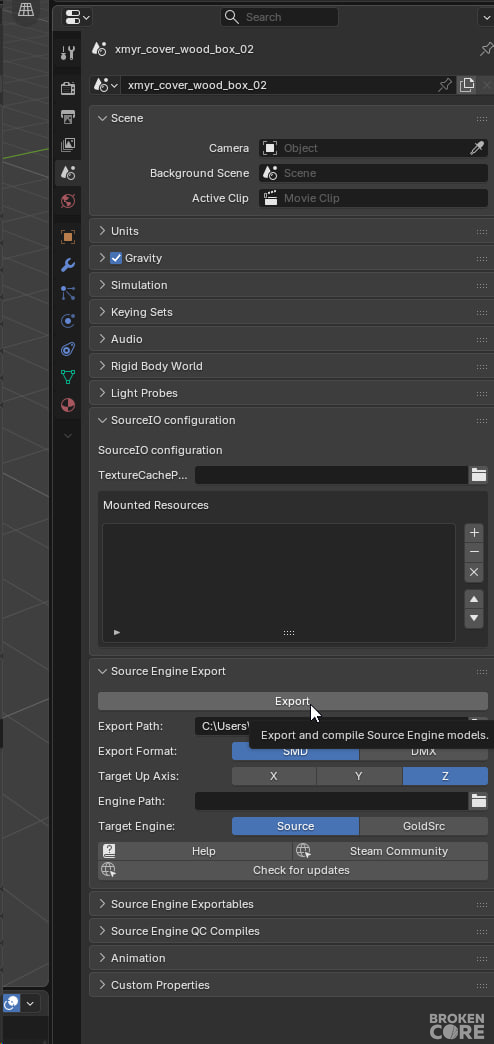Open the Physics properties tab
Viewport: 494px width, 1044px height.
[x=68, y=321]
